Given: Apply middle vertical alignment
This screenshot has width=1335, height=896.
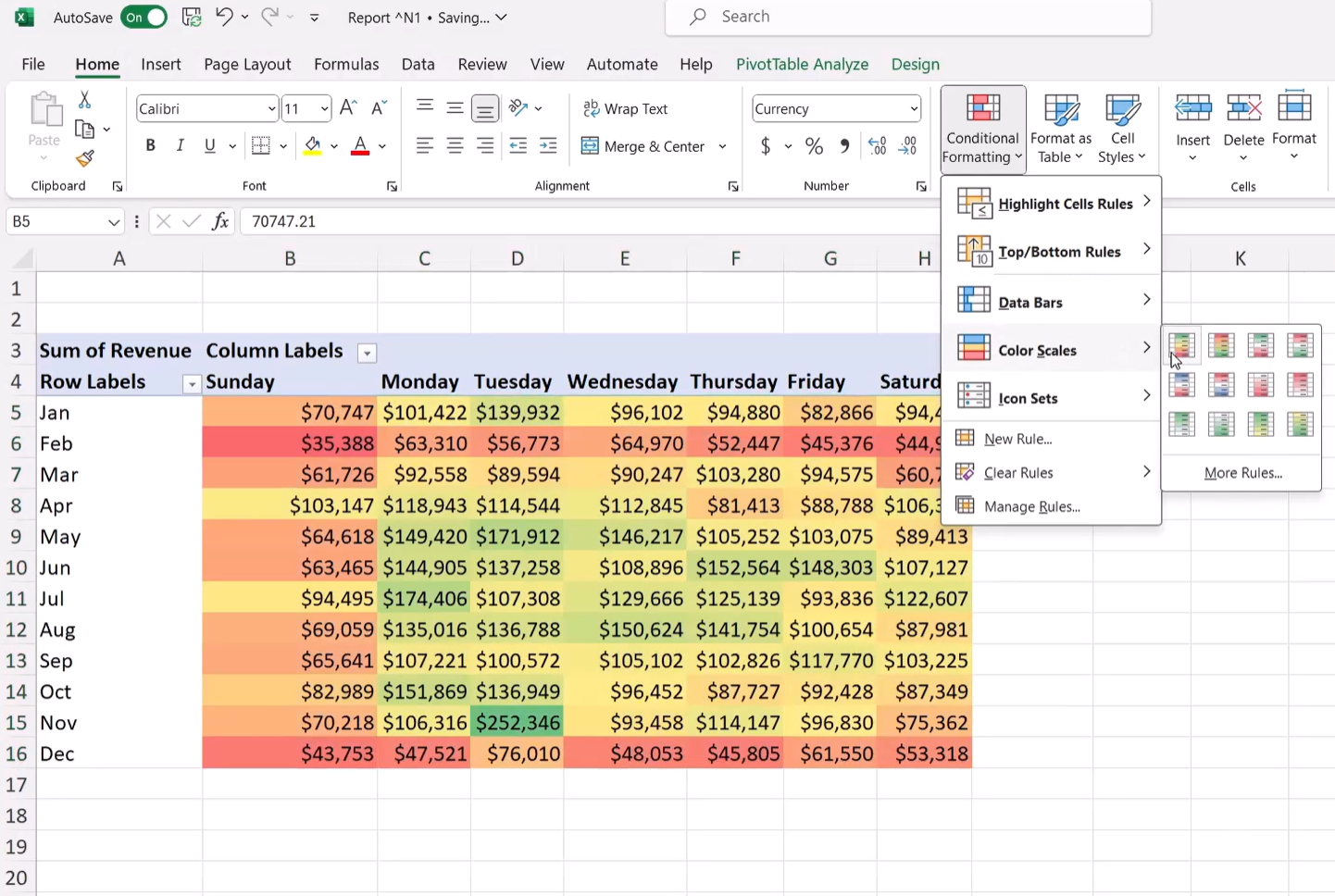Looking at the screenshot, I should (x=455, y=108).
